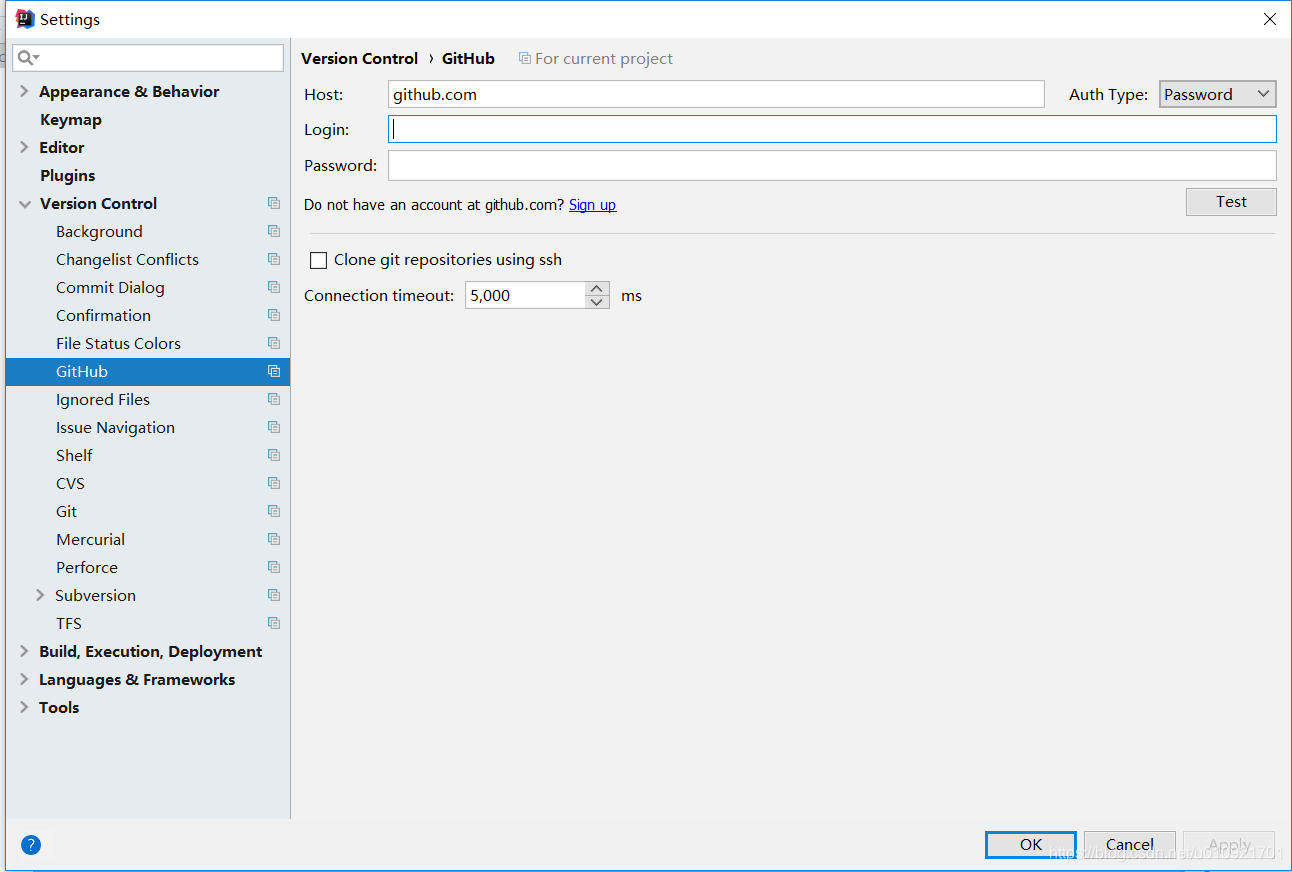The width and height of the screenshot is (1292, 872).
Task: Collapse the Version Control section
Action: coord(24,203)
